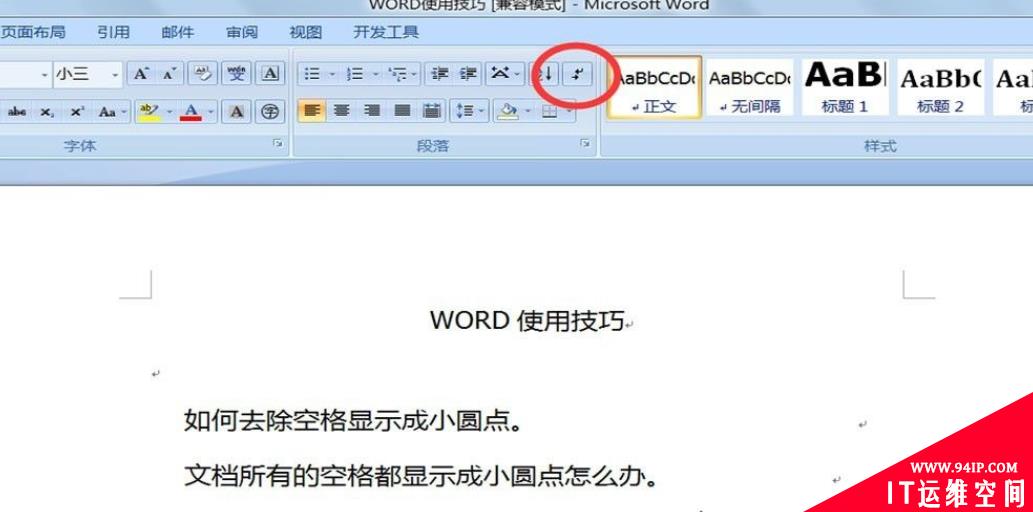Click the Character Border icon
Screen dimensions: 1033x512
tap(270, 74)
